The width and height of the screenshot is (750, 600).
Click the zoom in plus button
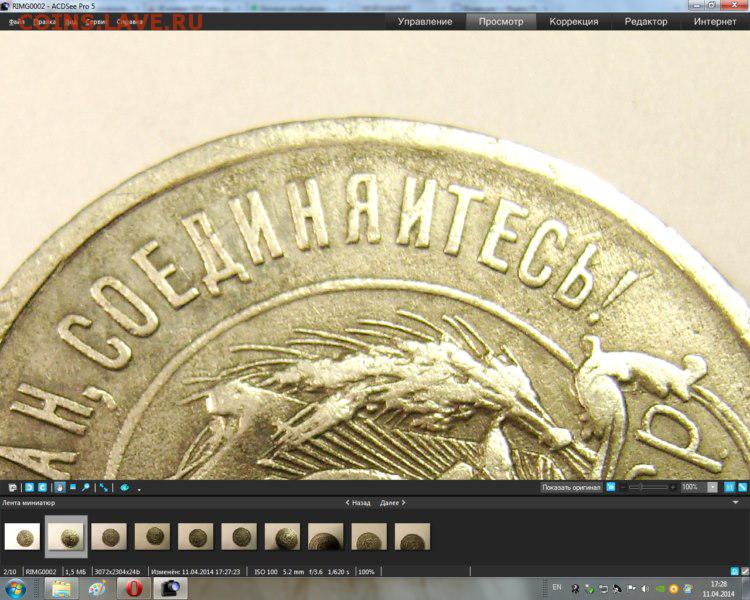[x=673, y=487]
